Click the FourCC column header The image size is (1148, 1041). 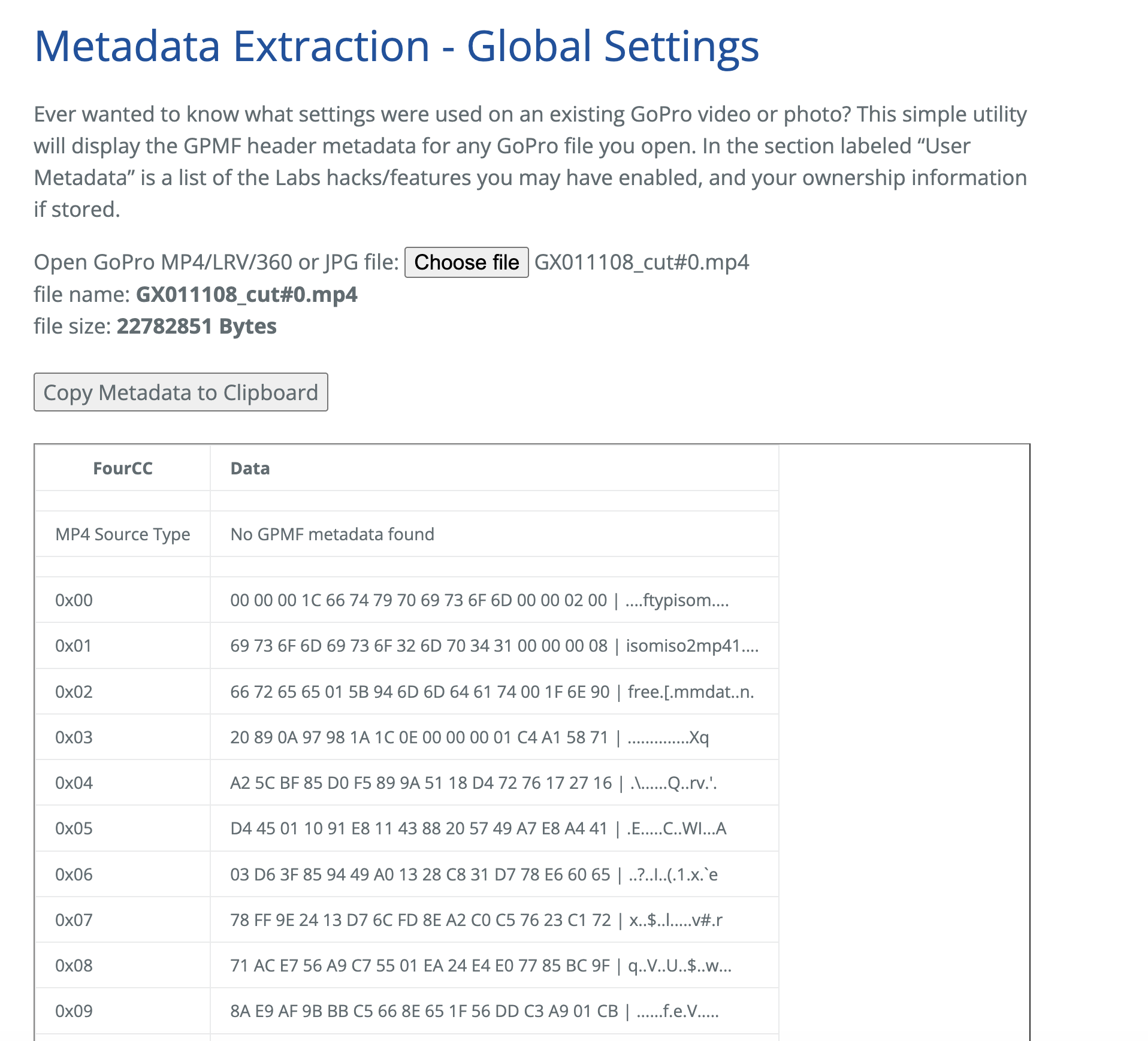click(x=123, y=468)
